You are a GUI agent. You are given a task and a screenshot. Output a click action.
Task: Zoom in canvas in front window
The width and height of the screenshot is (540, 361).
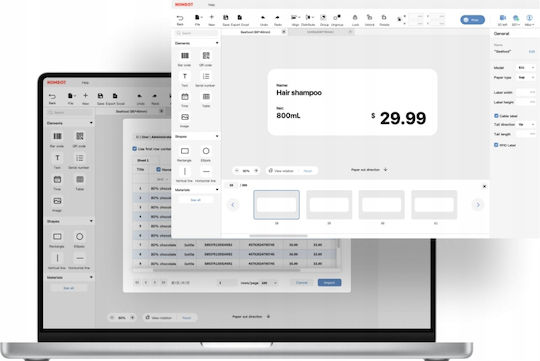point(256,171)
